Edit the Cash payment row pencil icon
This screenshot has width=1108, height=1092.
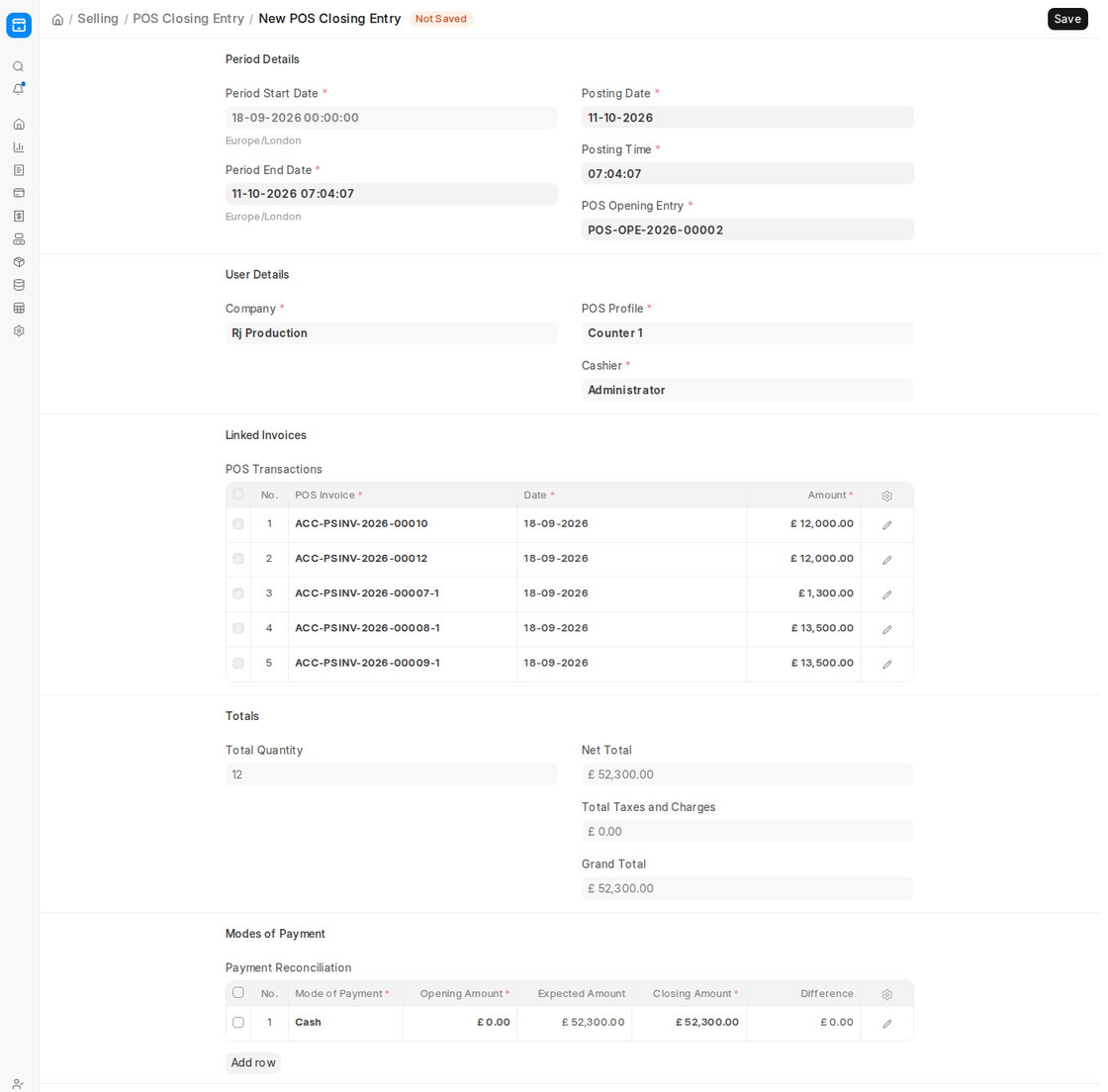click(x=886, y=1024)
